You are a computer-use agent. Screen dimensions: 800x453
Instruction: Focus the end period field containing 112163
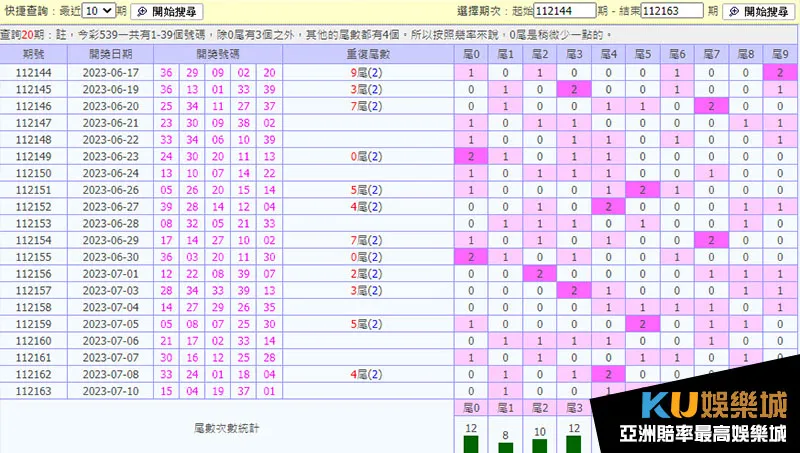point(672,11)
